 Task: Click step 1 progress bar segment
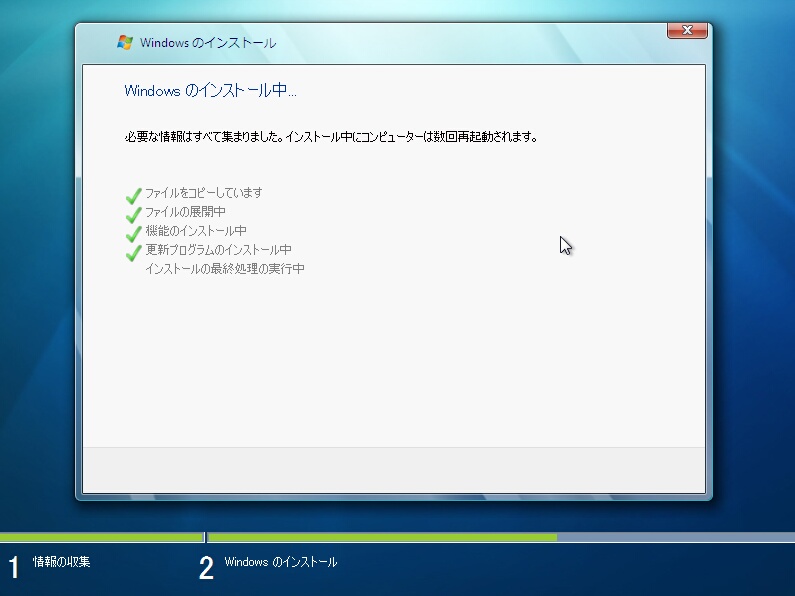pyautogui.click(x=101, y=537)
